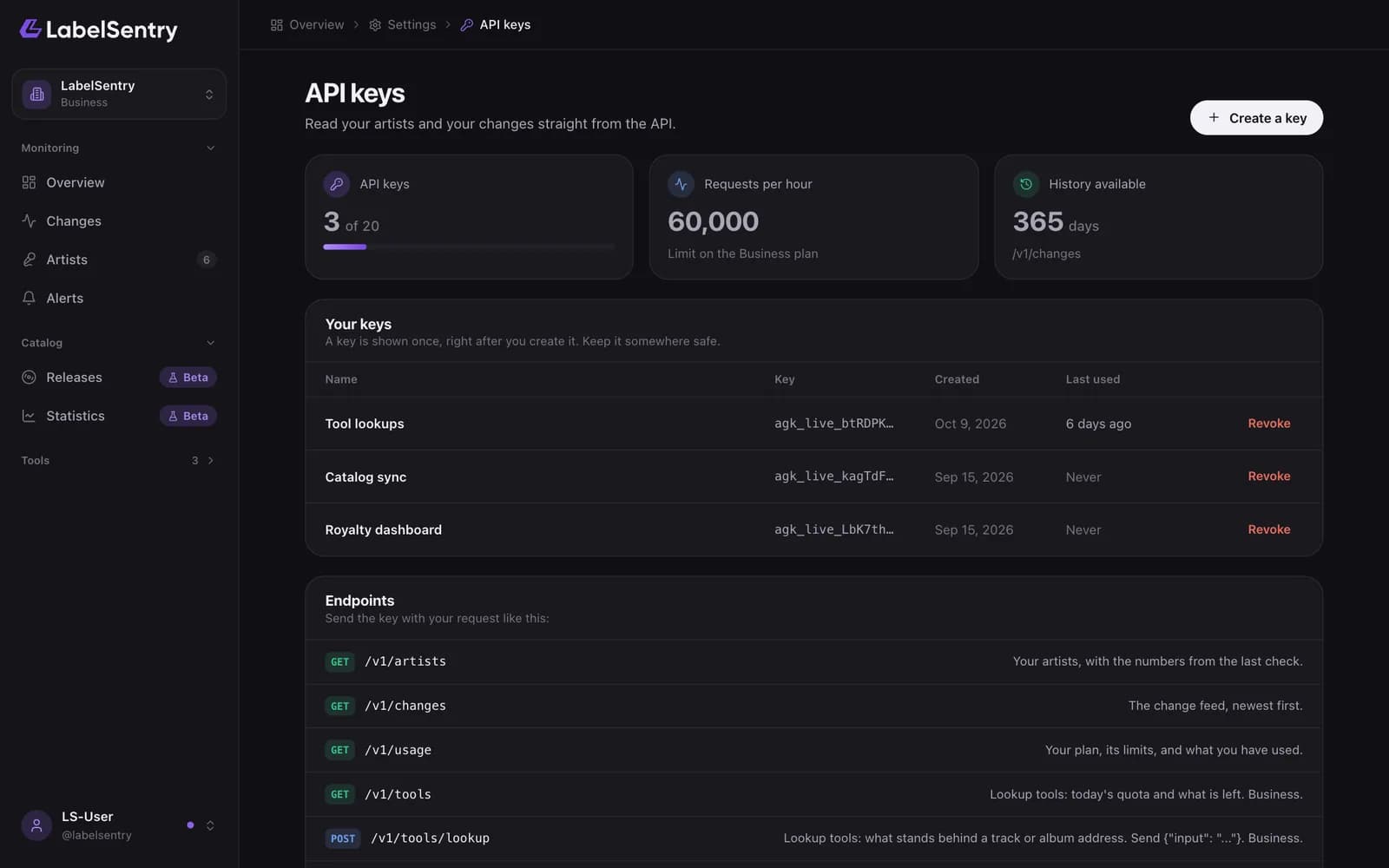Revoke the Royalty dashboard key

click(x=1268, y=529)
